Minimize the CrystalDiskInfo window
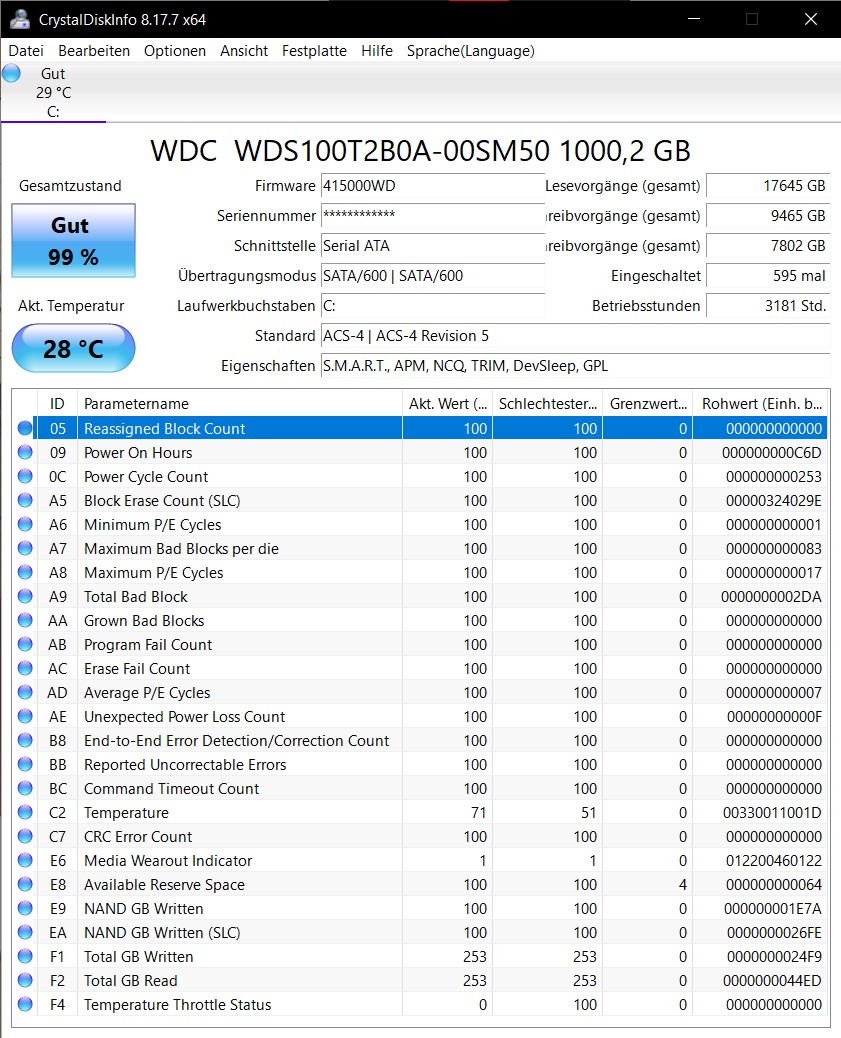841x1038 pixels. pos(694,19)
